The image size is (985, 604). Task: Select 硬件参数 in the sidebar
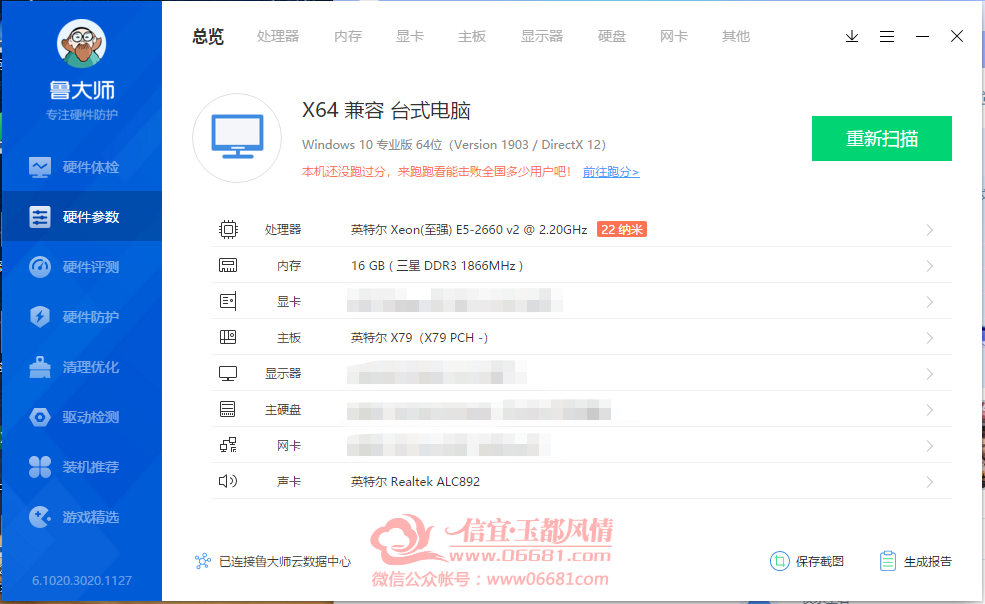[x=82, y=217]
